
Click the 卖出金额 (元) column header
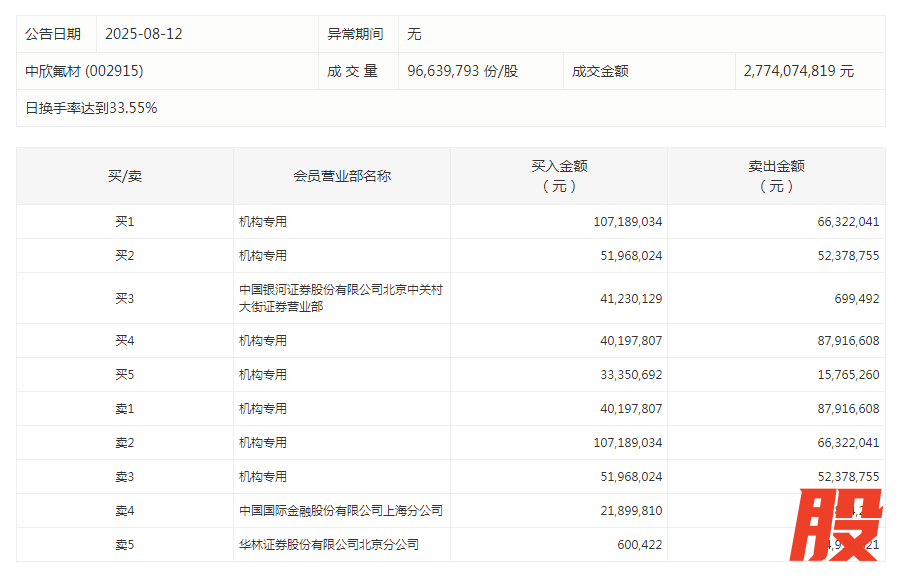(776, 176)
